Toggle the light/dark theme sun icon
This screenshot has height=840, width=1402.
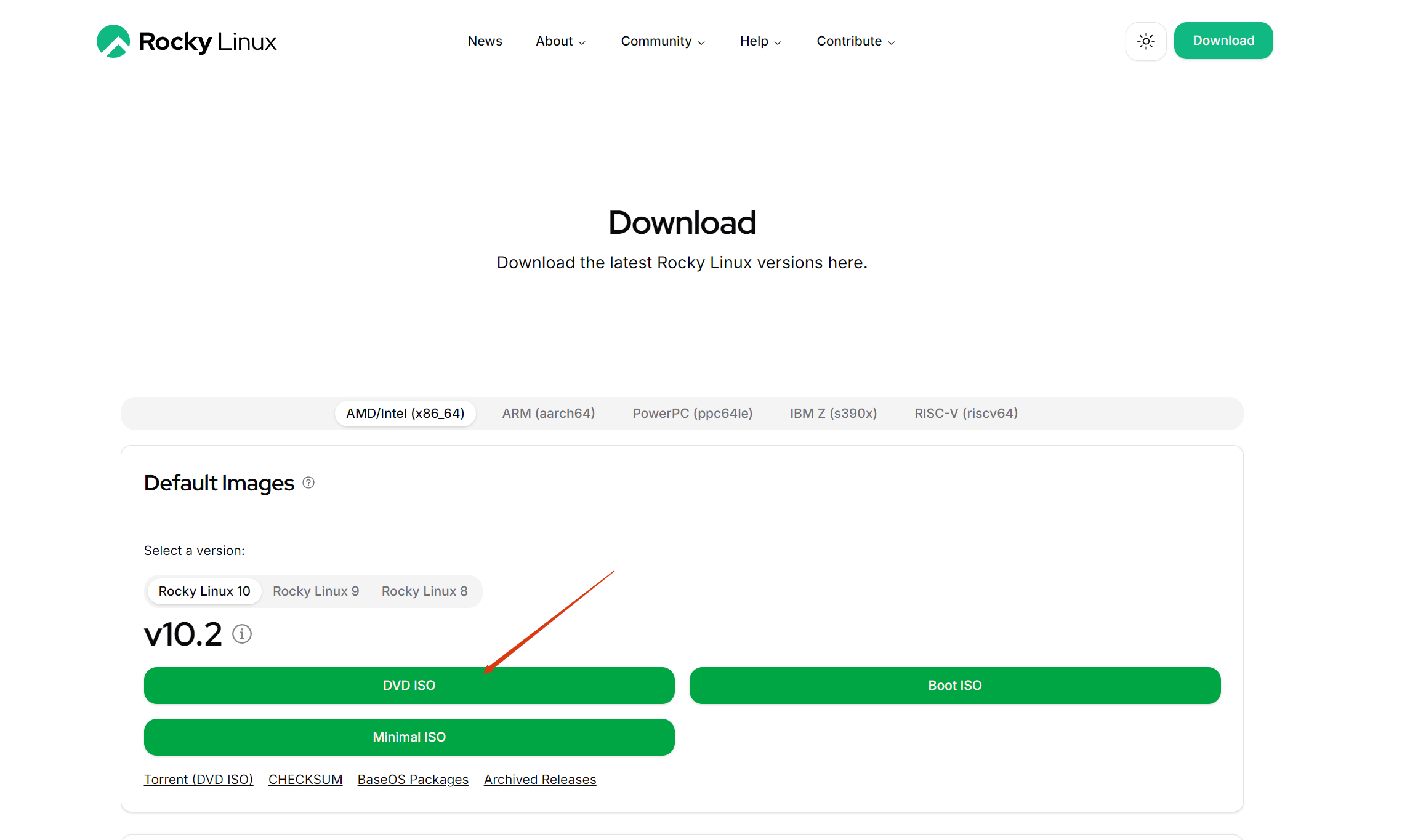point(1146,41)
